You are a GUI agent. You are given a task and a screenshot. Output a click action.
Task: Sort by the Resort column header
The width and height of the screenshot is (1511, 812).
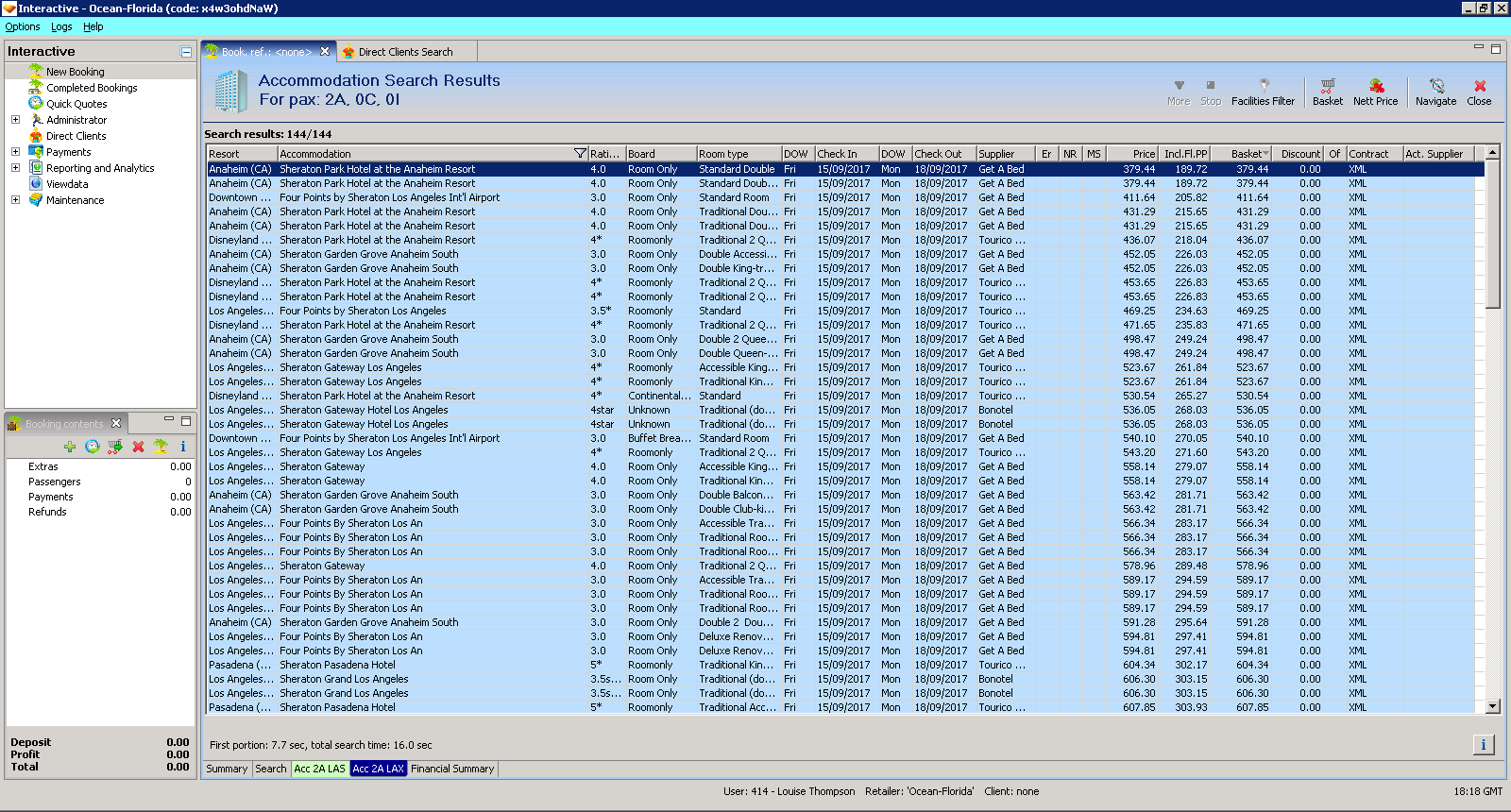pyautogui.click(x=242, y=153)
